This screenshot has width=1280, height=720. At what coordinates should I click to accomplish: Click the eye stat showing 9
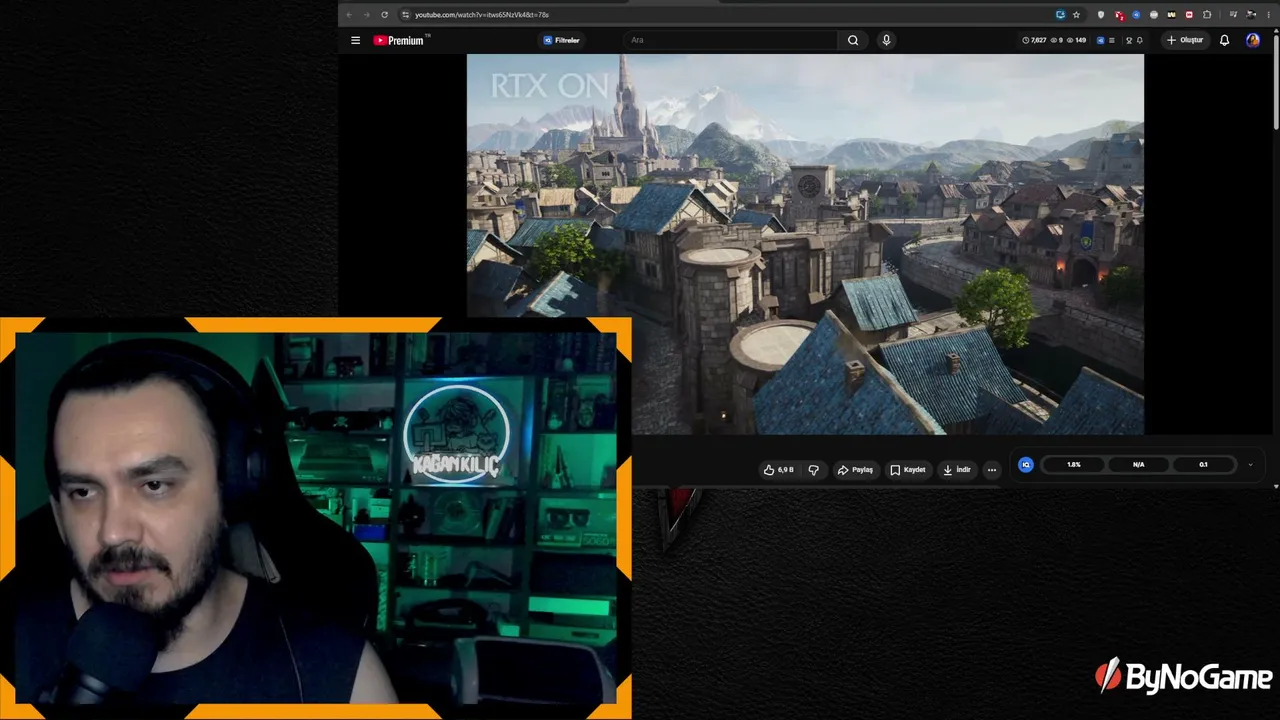pyautogui.click(x=1057, y=40)
